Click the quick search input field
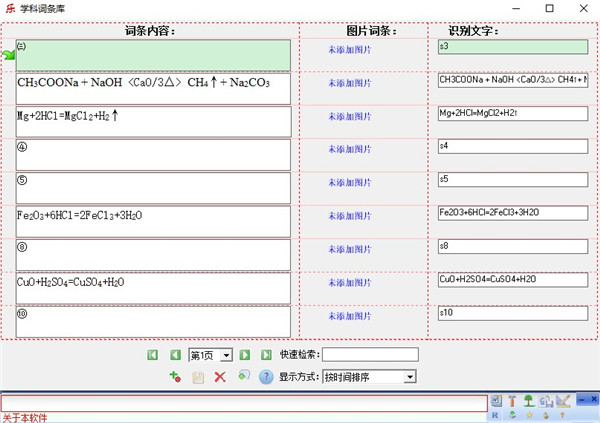The image size is (600, 423). pyautogui.click(x=370, y=355)
